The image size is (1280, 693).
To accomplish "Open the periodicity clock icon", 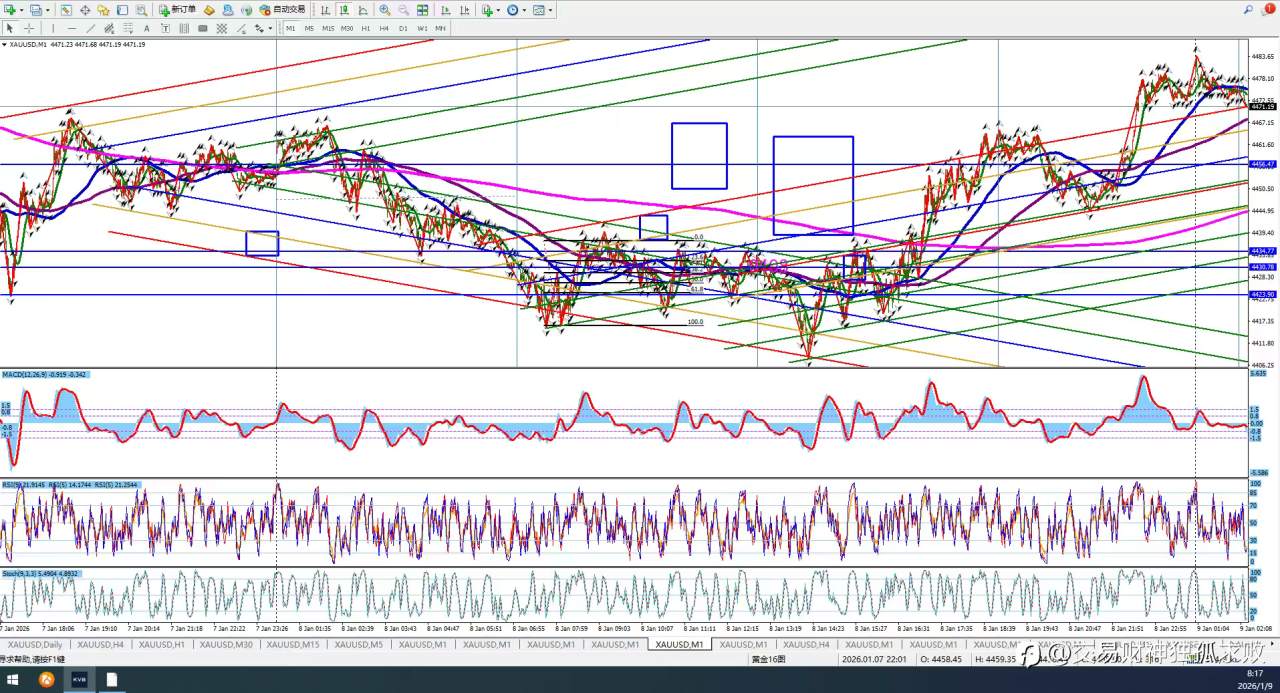I will point(512,10).
